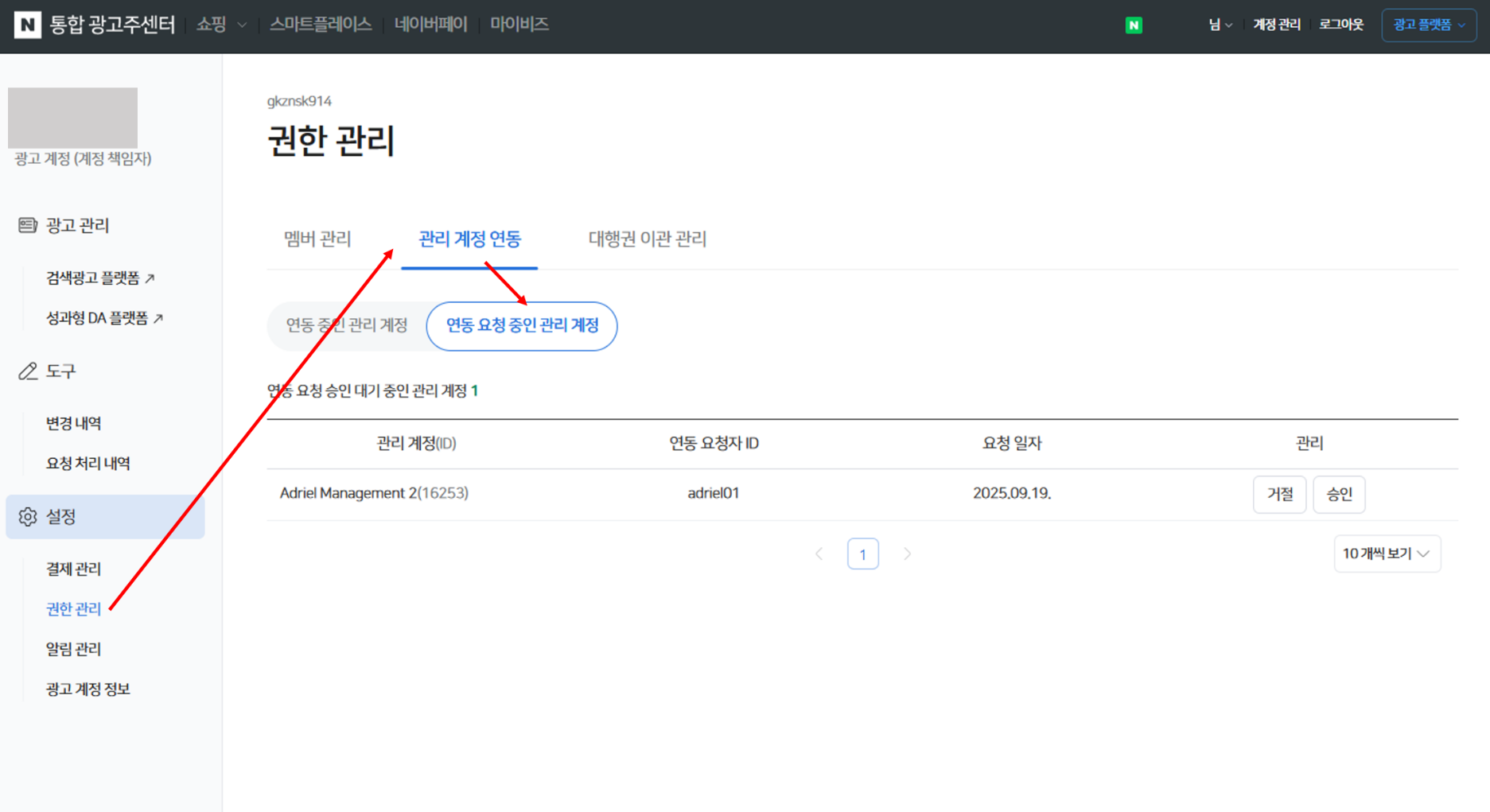This screenshot has width=1490, height=812.
Task: Open 검색광고 플랫폼 external link
Action: coord(100,278)
